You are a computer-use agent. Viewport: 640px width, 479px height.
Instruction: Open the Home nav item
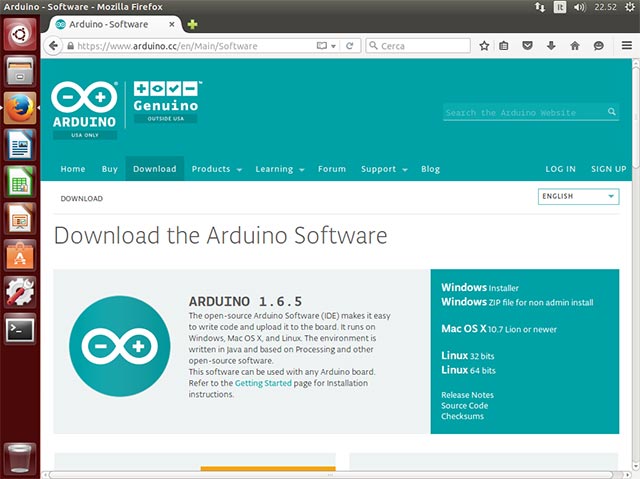(73, 169)
